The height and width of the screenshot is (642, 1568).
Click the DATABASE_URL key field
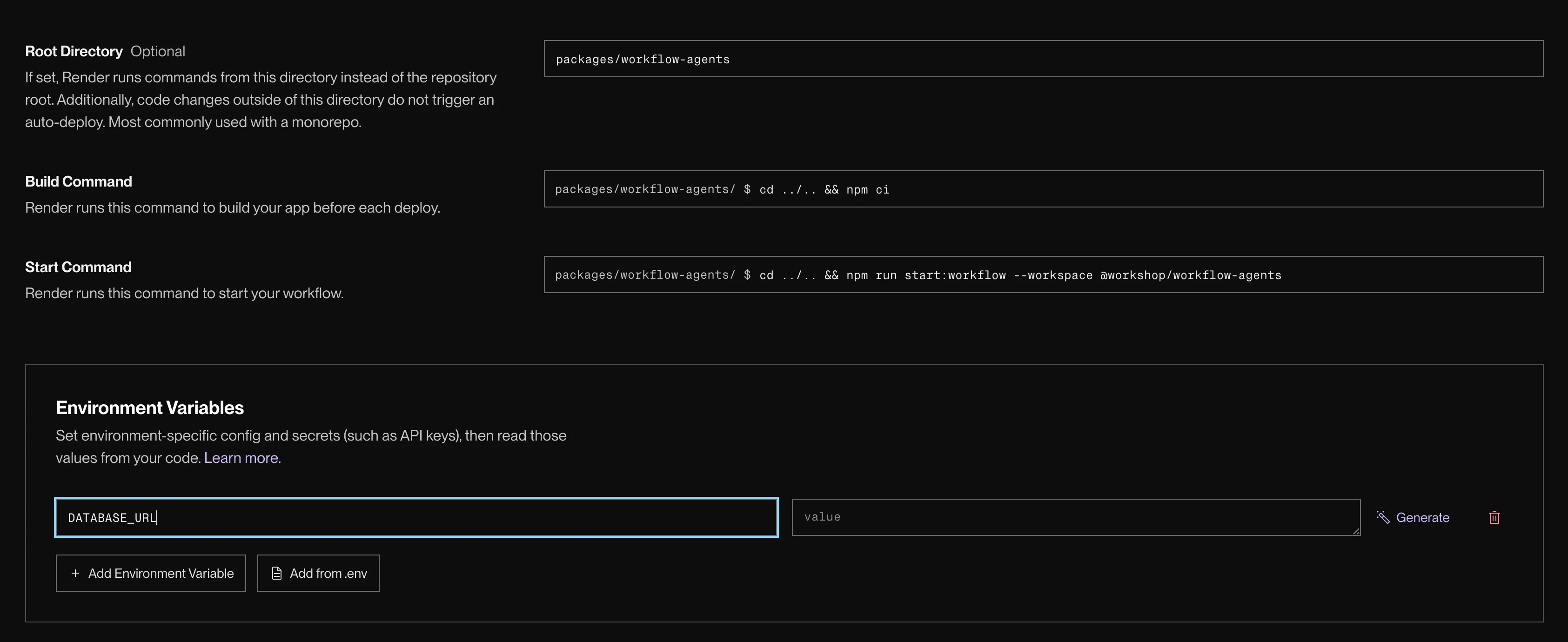coord(416,517)
